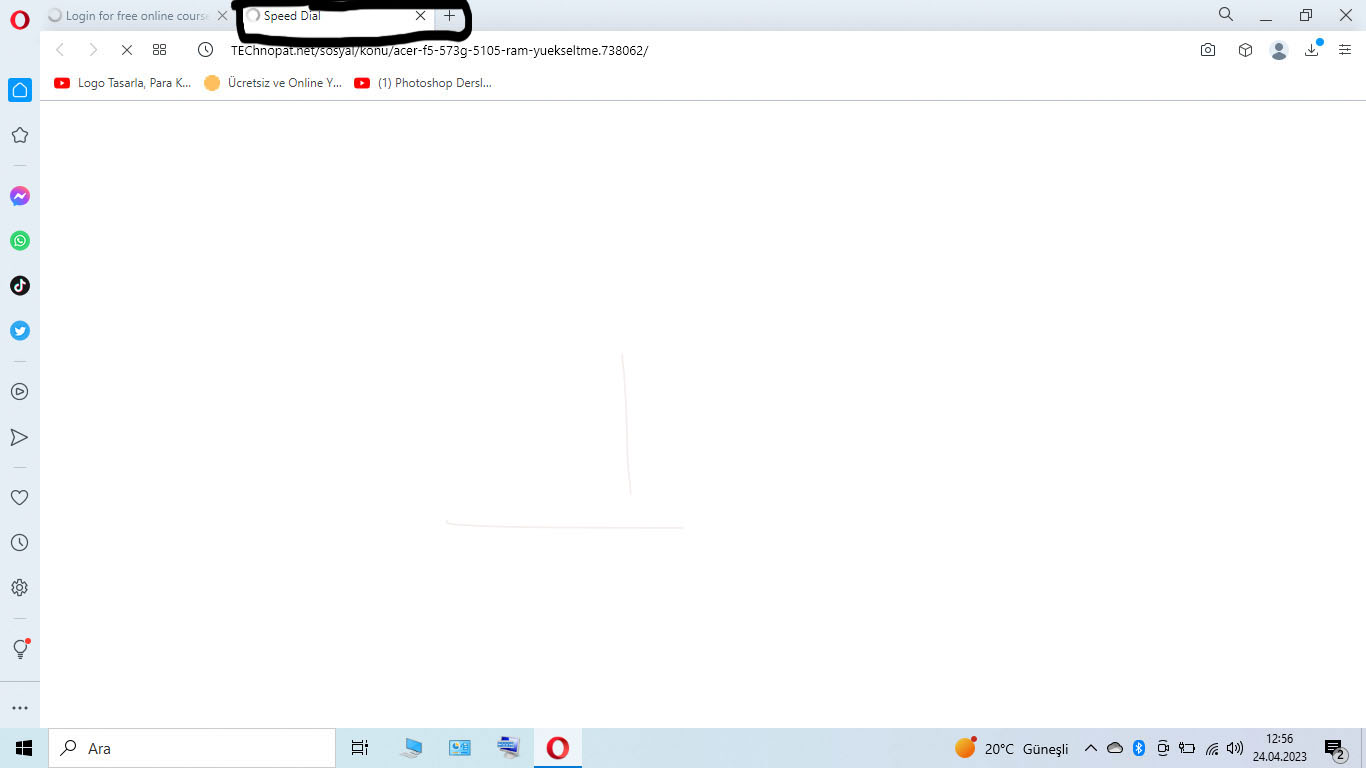The width and height of the screenshot is (1366, 768).
Task: Open My Flow arrow icon in sidebar
Action: click(x=20, y=437)
